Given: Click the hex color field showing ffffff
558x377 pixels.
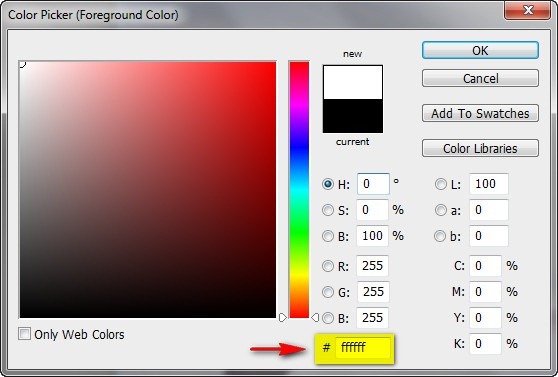Looking at the screenshot, I should point(363,347).
